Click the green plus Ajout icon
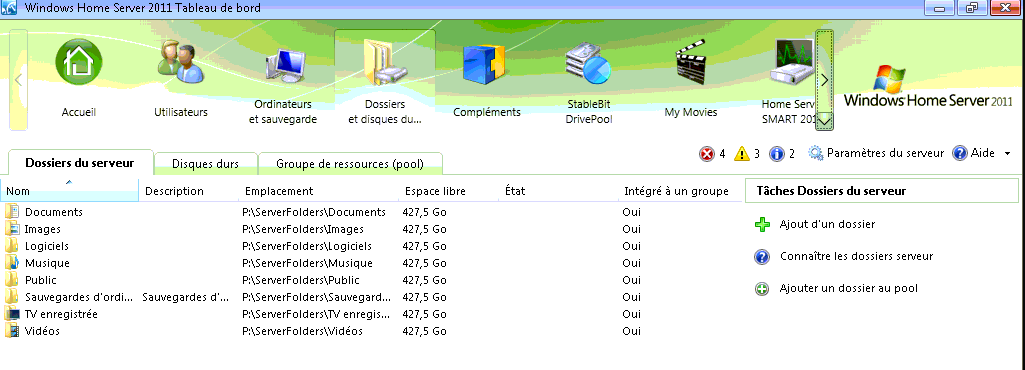This screenshot has height=370, width=1025. [x=762, y=224]
